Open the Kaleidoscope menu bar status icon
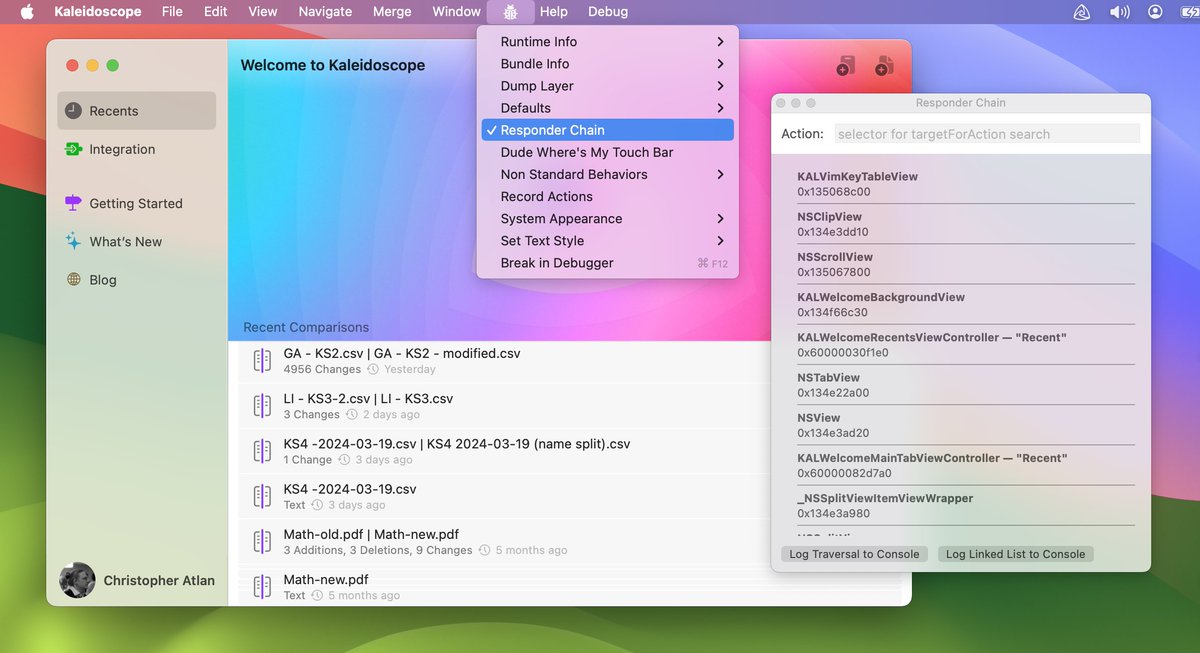1200x653 pixels. tap(1081, 12)
